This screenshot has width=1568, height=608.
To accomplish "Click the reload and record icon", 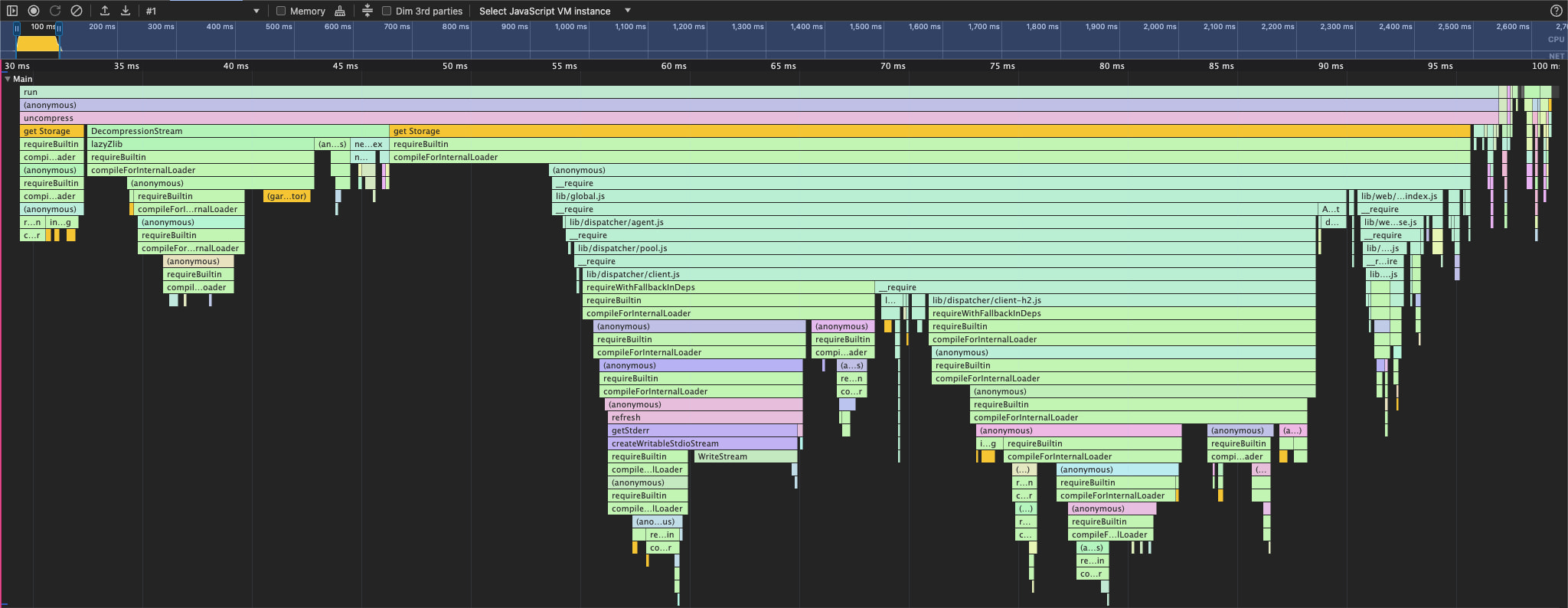I will click(x=55, y=11).
